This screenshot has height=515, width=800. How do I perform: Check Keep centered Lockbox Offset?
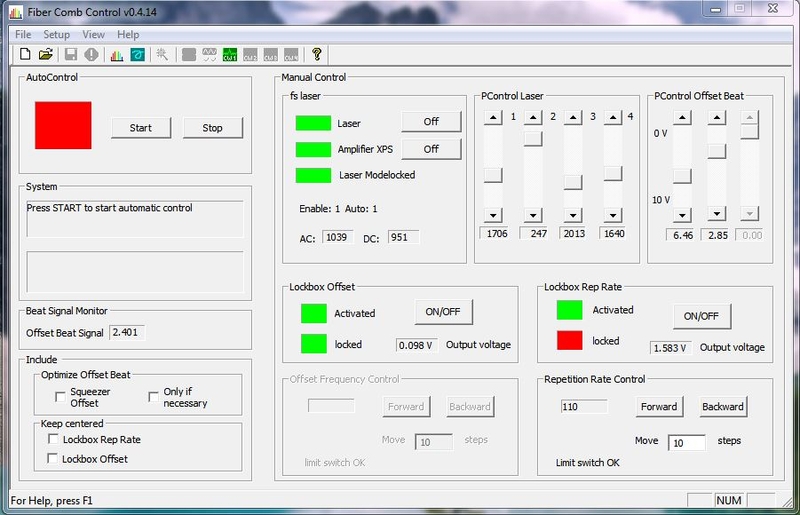(x=52, y=458)
